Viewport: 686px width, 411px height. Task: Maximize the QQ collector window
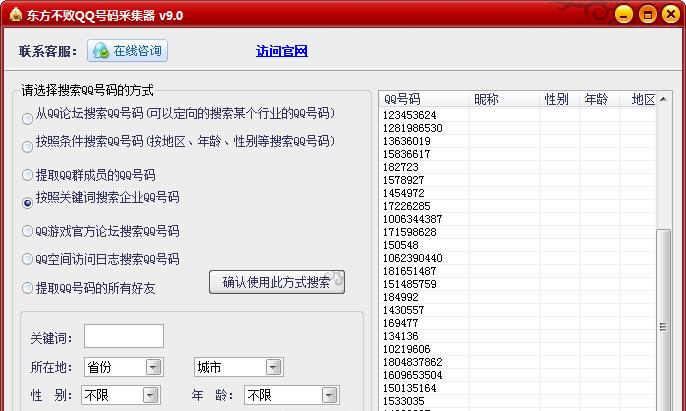point(648,14)
